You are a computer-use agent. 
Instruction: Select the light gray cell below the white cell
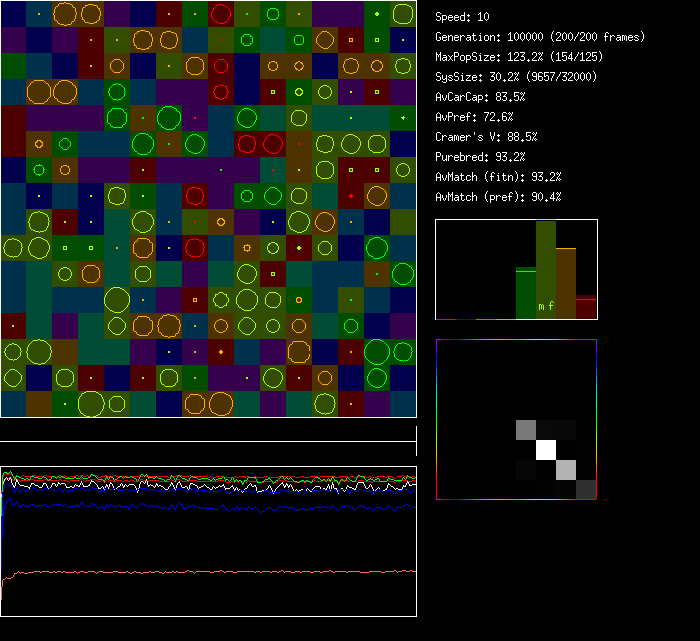point(565,469)
